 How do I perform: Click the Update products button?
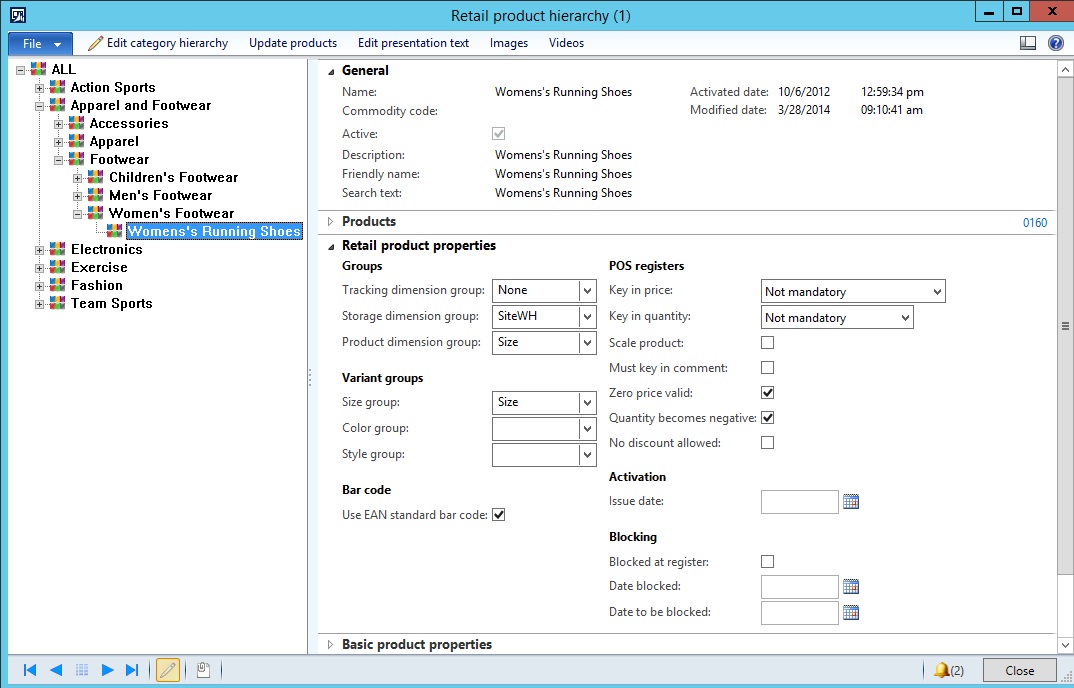click(293, 43)
